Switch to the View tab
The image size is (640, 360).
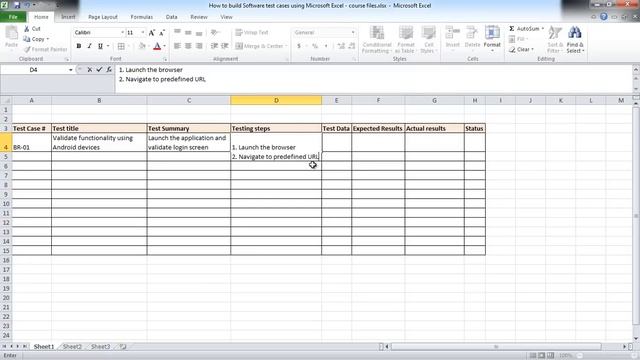(226, 17)
